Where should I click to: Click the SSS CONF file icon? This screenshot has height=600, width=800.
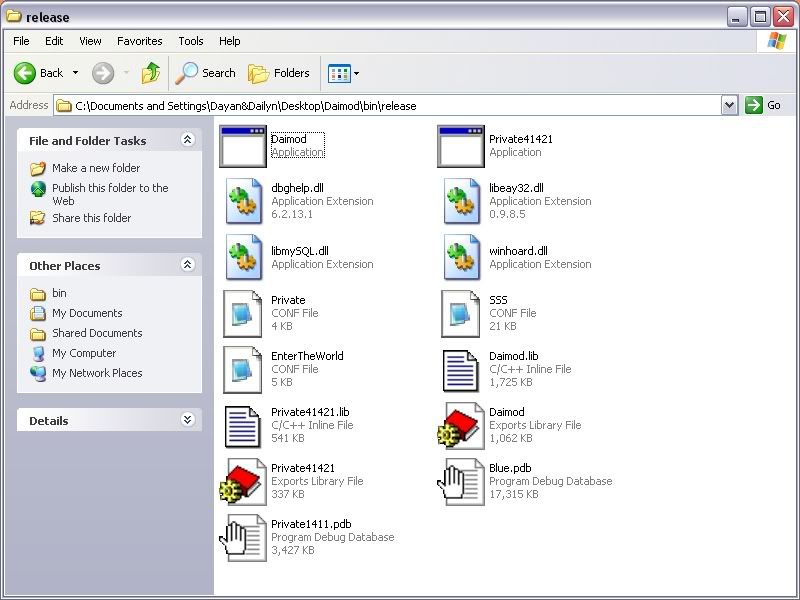pyautogui.click(x=461, y=313)
